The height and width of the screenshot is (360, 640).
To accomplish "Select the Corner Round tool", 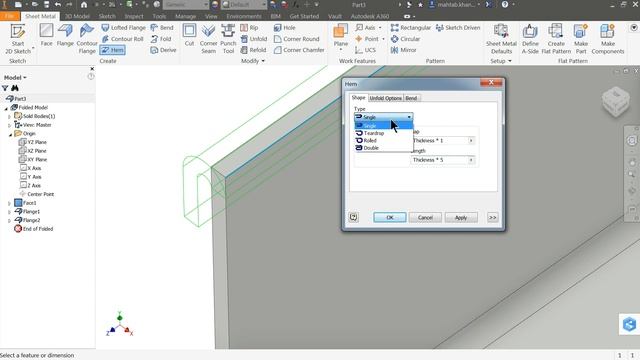I will coord(296,39).
